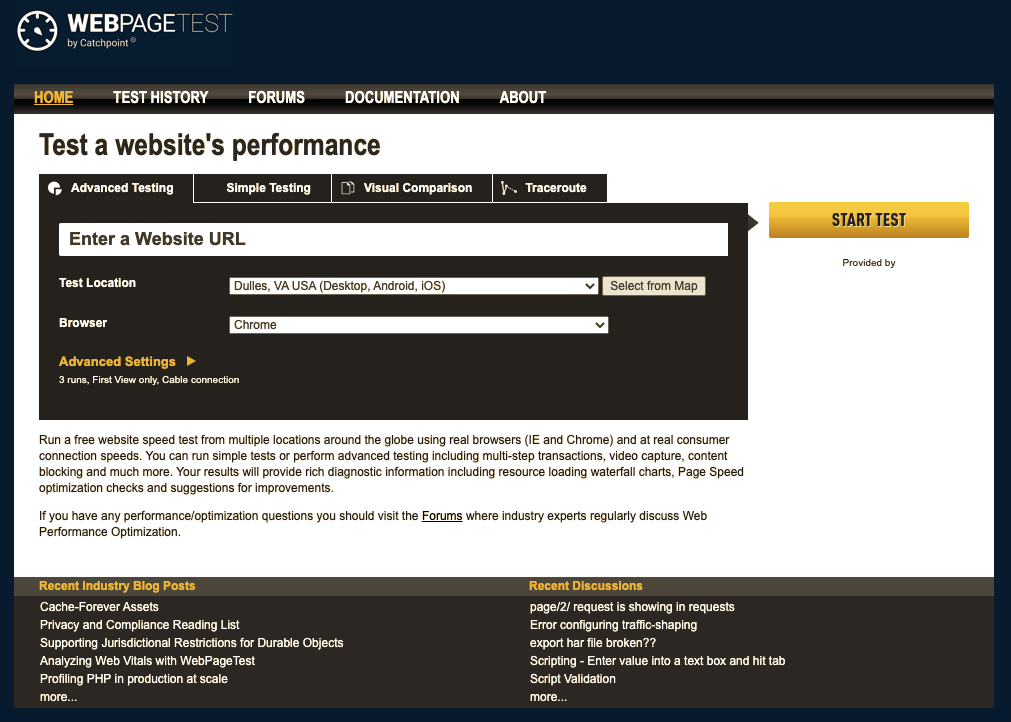Viewport: 1011px width, 722px height.
Task: Open DOCUMENTATION in the navigation bar
Action: point(402,97)
